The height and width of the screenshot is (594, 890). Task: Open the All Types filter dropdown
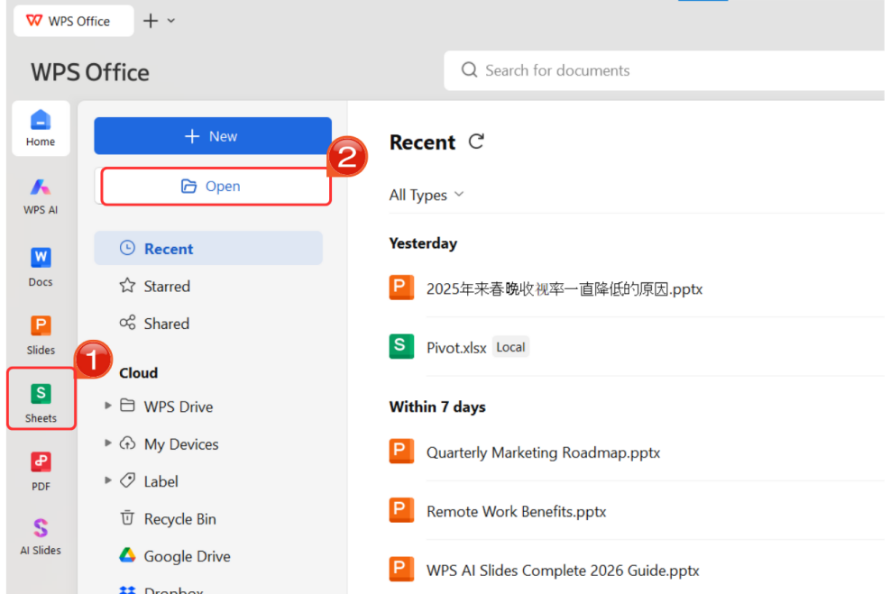[426, 195]
